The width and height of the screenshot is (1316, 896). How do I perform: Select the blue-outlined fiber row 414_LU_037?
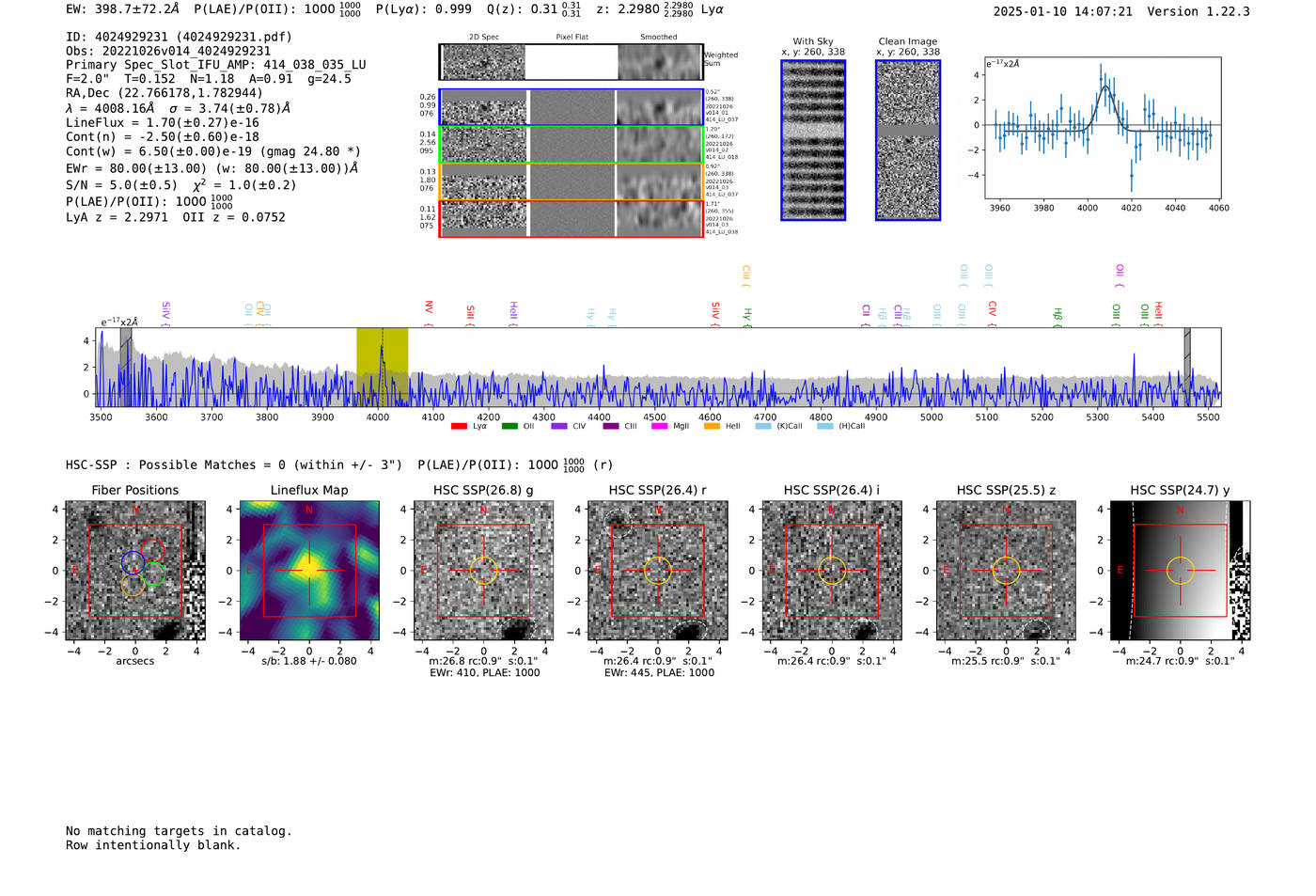pos(572,107)
